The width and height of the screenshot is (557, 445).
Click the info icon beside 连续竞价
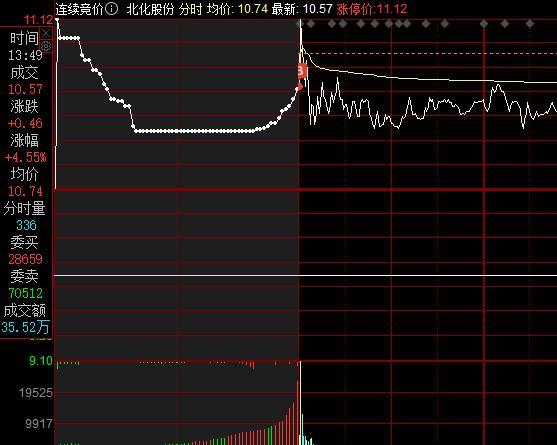pos(112,9)
